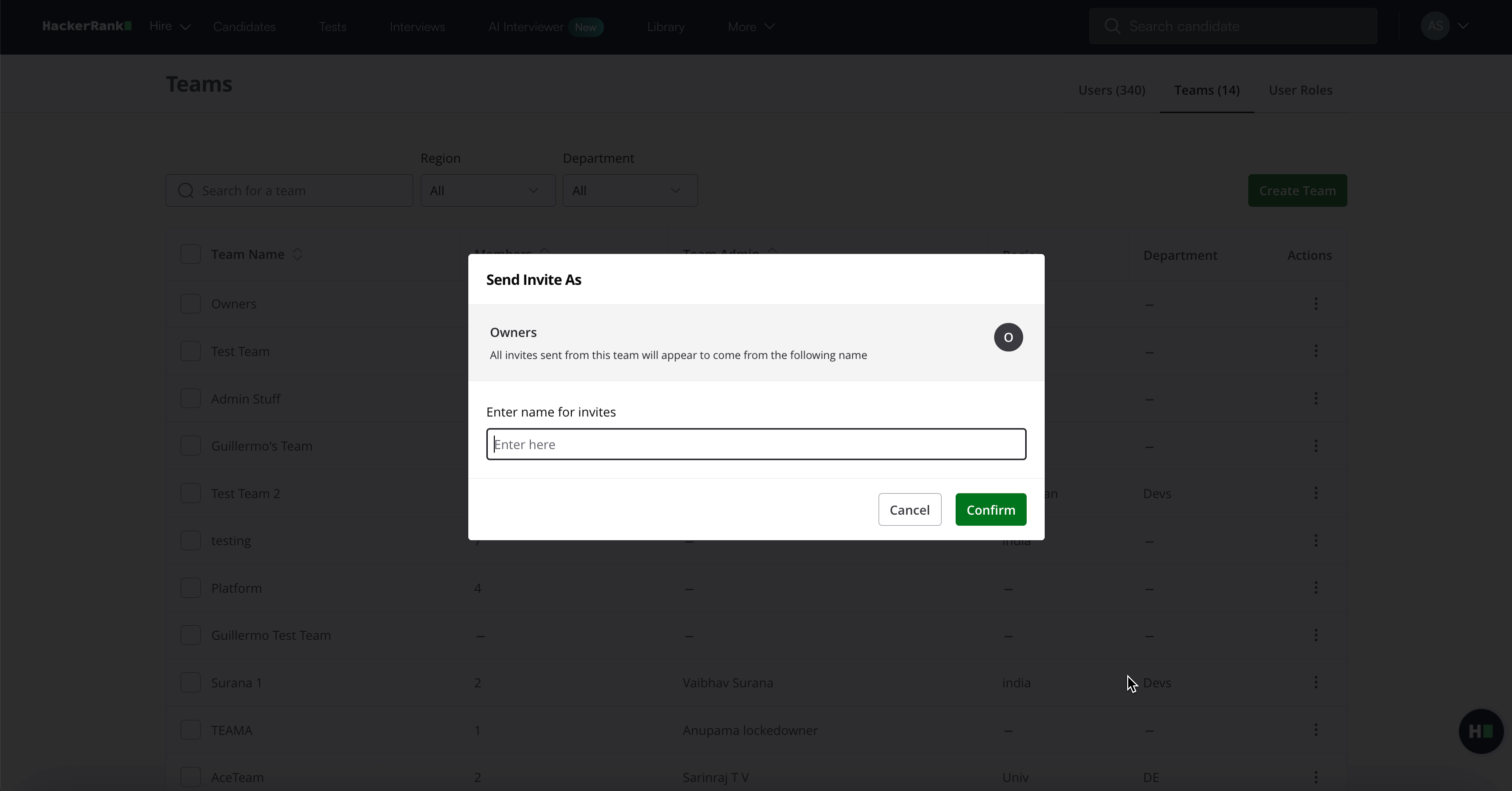Check the Test Team row checkbox

click(190, 351)
